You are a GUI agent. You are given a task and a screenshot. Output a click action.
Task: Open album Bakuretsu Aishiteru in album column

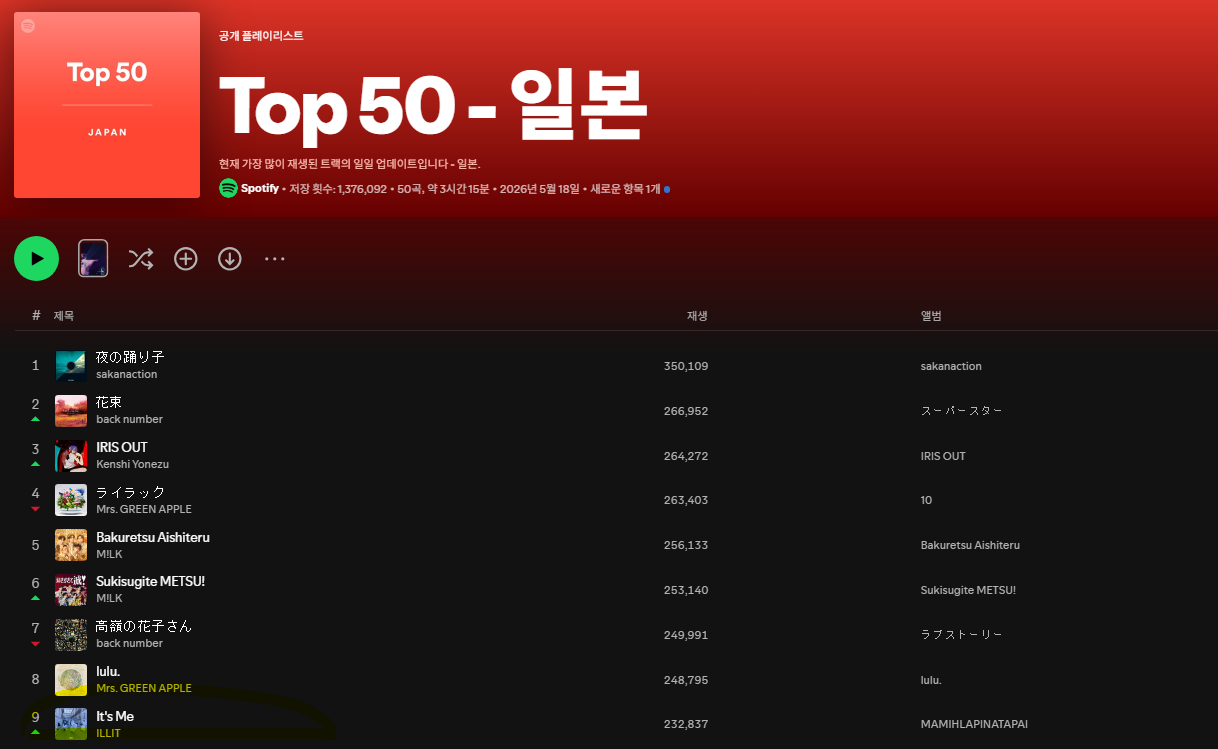(970, 545)
